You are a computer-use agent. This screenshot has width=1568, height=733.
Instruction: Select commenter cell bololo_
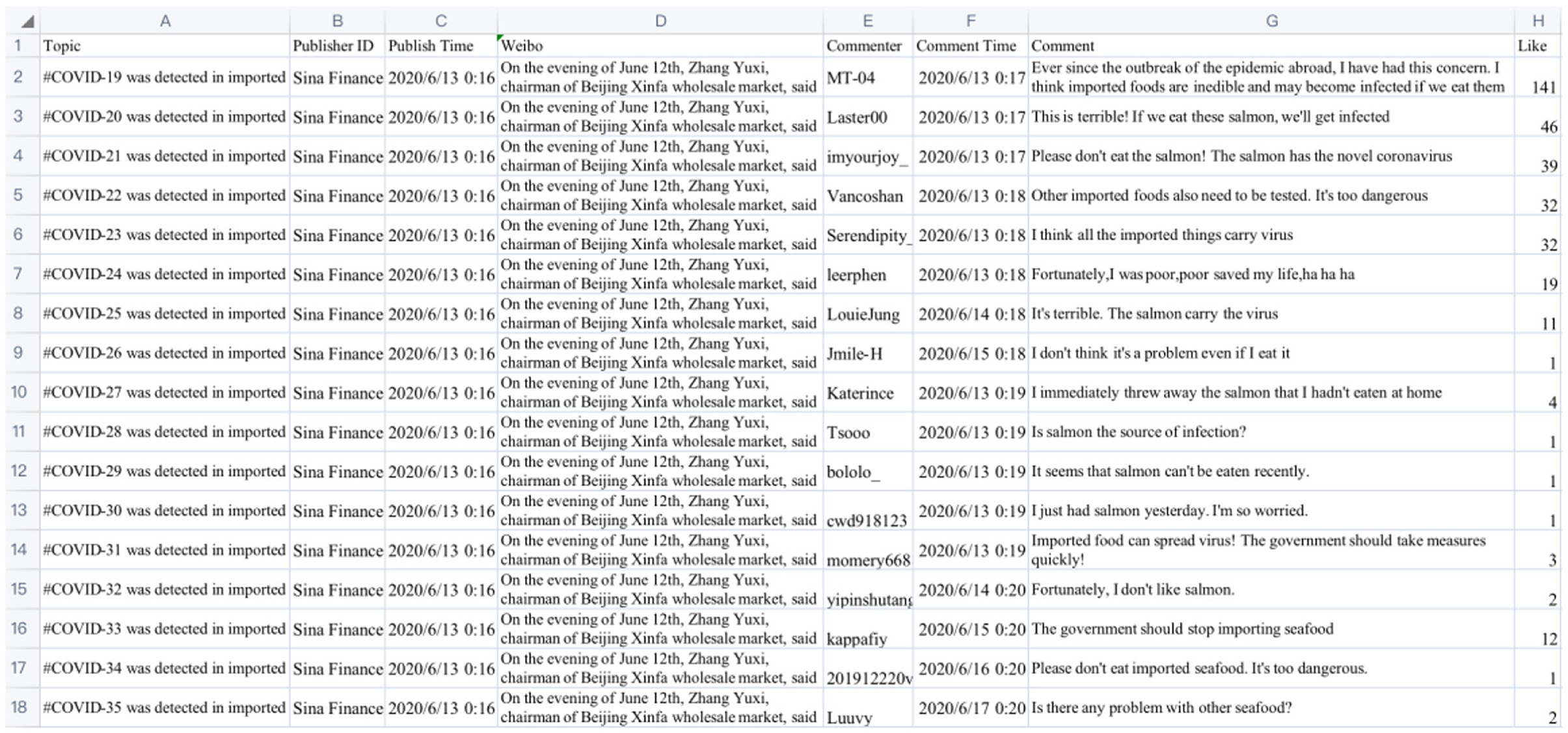[x=868, y=471]
